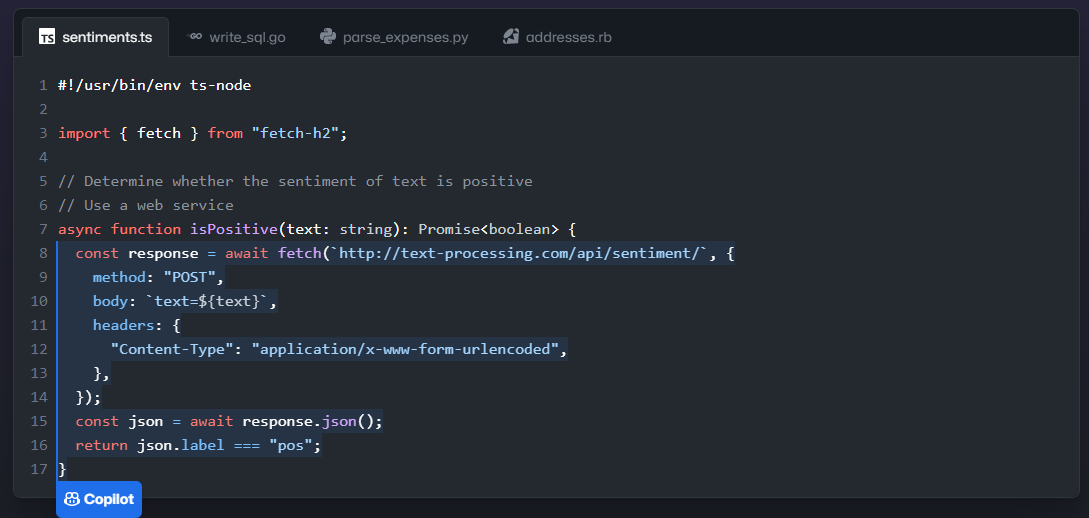
Task: Select the addresses.rb tab
Action: pyautogui.click(x=567, y=37)
